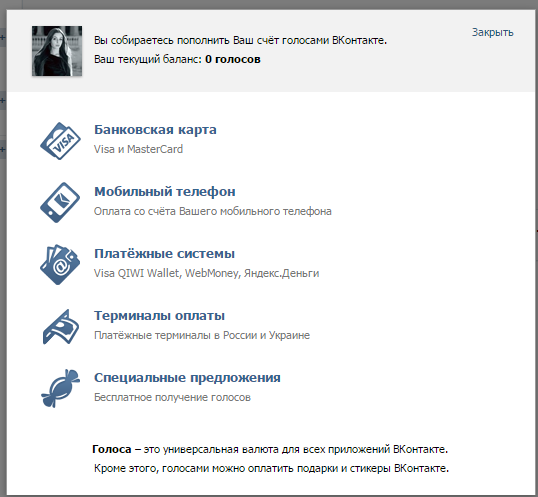Click 'Бесплатное получение голосов' subtitle

[172, 397]
